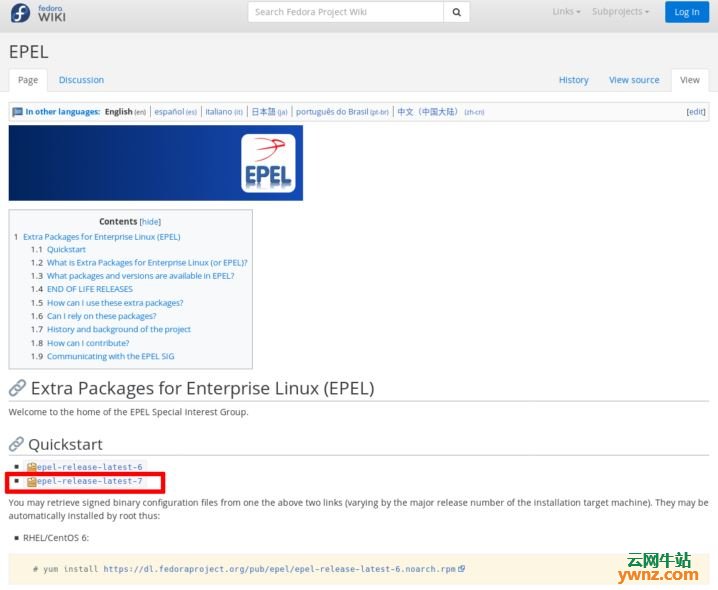Click the search Fedora Project Wiki field

coord(346,12)
